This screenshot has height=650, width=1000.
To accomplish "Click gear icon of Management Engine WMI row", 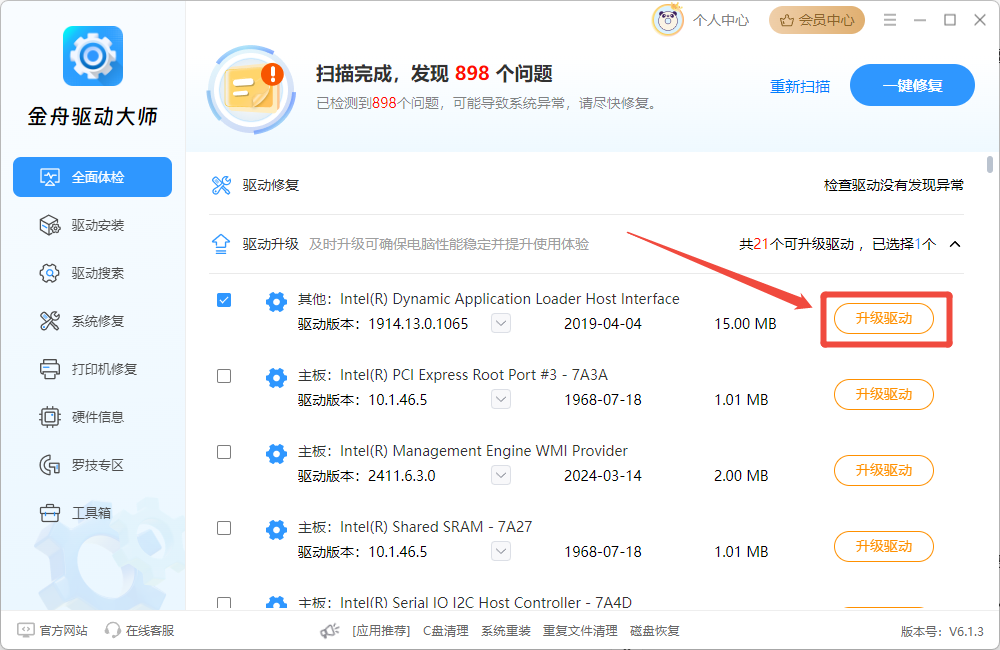I will pyautogui.click(x=276, y=454).
